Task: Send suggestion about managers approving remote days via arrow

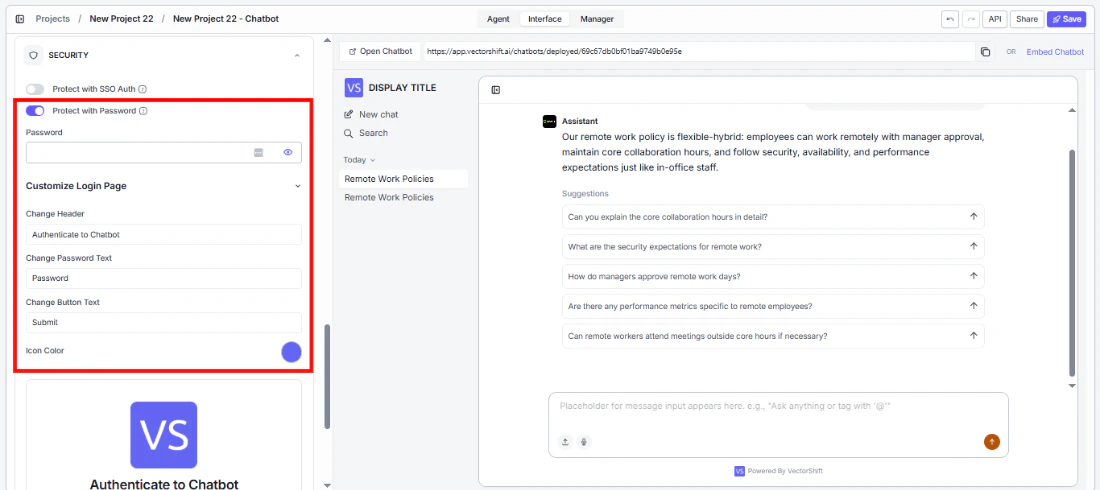Action: click(x=973, y=276)
